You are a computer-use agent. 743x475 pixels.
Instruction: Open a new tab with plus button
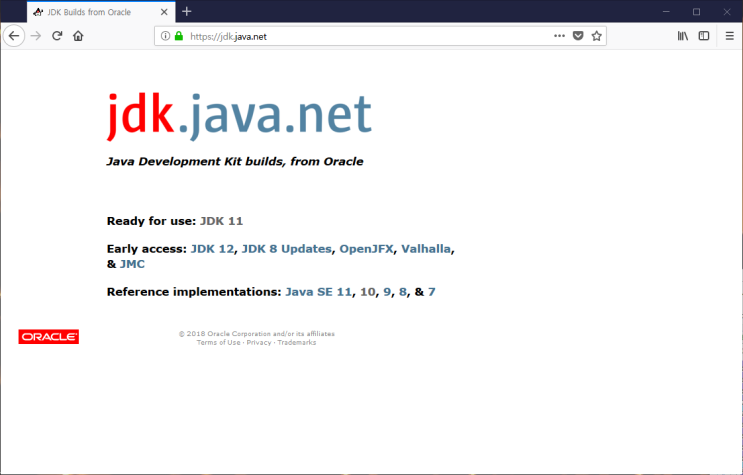click(x=186, y=11)
